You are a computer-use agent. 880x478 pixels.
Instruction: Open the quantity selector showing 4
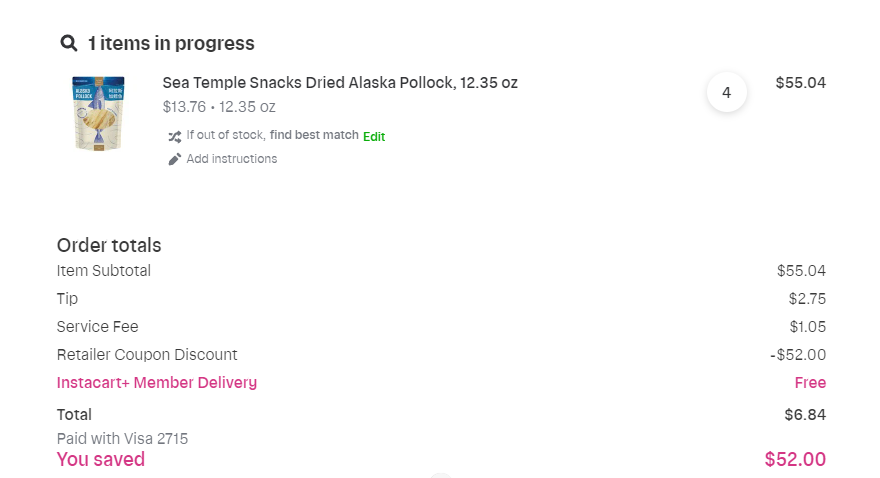[726, 93]
